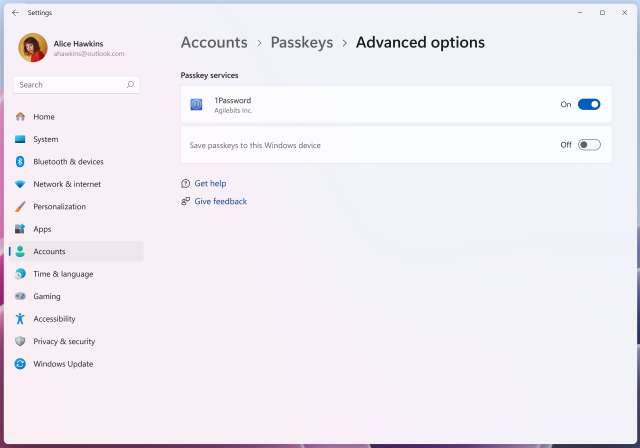This screenshot has width=640, height=448.
Task: Click the 1Password service name
Action: tap(233, 100)
